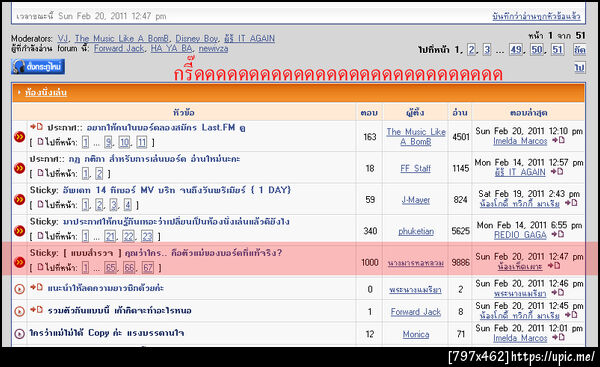The height and width of the screenshot is (367, 600).
Task: Open moderator VJ's profile
Action: point(63,38)
